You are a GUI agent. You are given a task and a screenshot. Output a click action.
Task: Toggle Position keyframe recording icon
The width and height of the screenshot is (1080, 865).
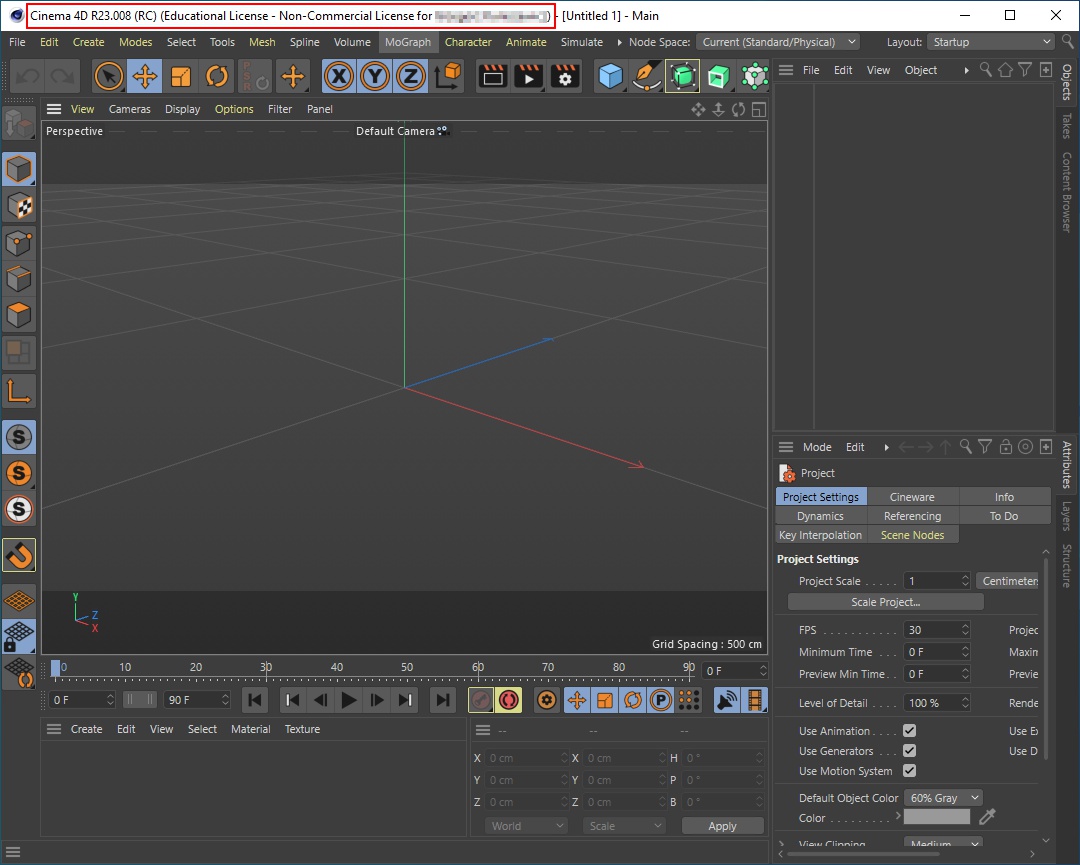click(577, 701)
